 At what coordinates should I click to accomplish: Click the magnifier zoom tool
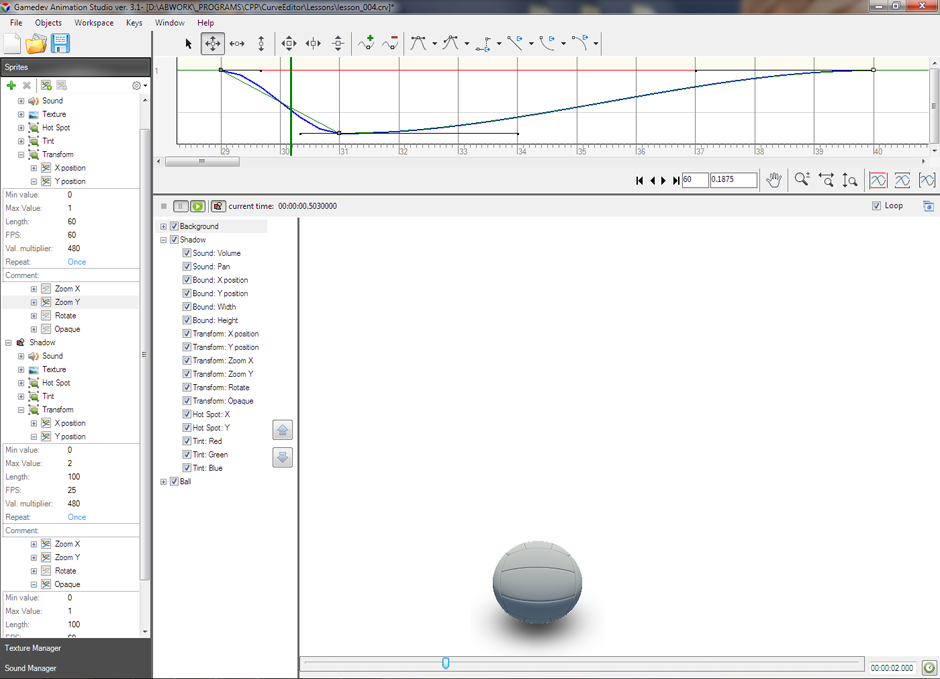pos(802,180)
